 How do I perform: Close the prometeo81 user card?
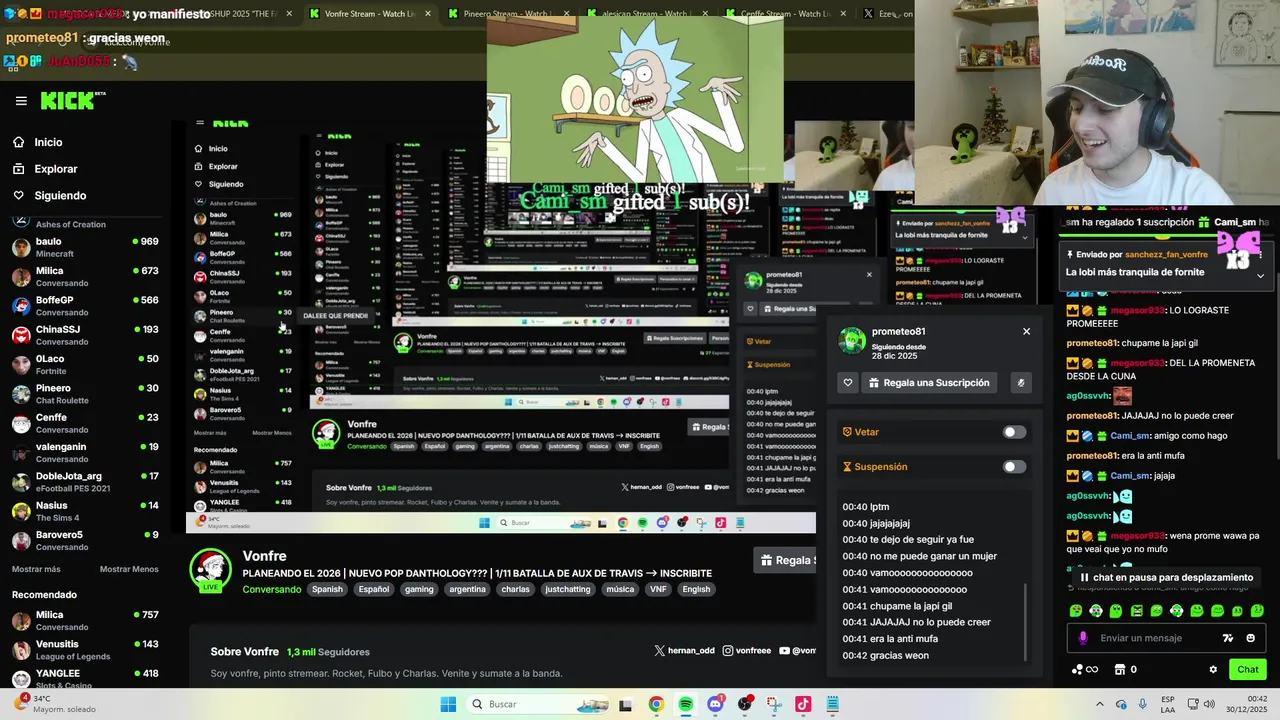pyautogui.click(x=1026, y=331)
